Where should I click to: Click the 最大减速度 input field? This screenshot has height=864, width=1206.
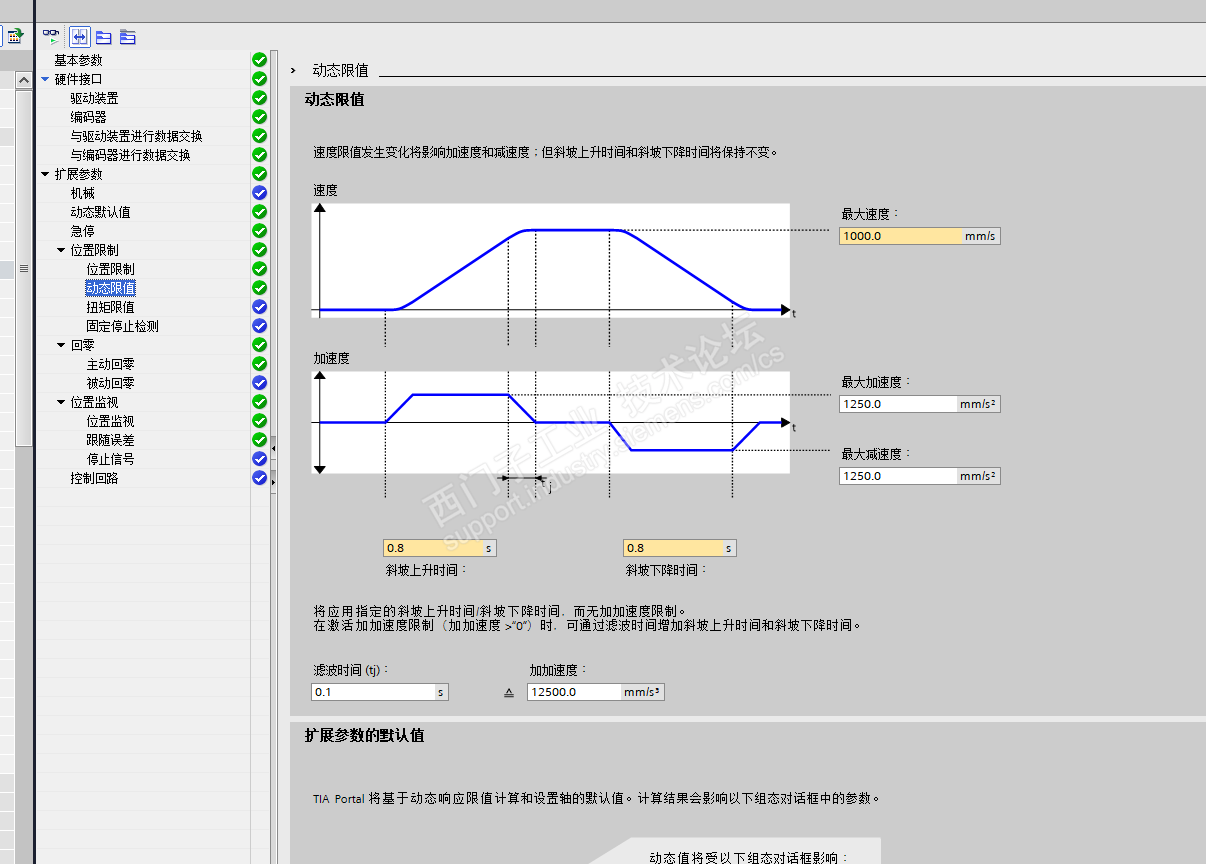pos(898,476)
